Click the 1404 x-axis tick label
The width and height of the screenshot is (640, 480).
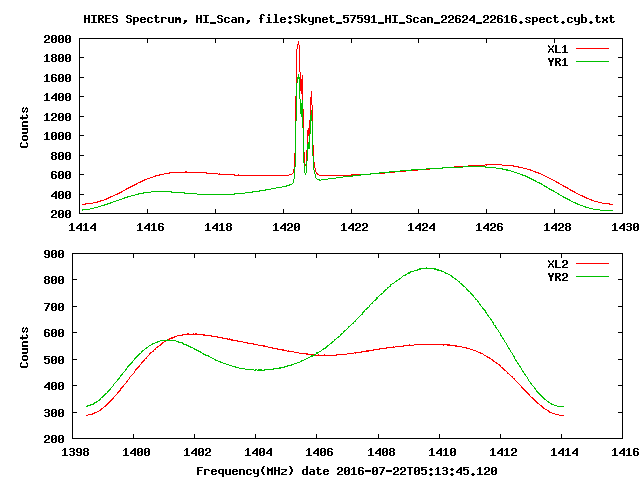coord(258,452)
